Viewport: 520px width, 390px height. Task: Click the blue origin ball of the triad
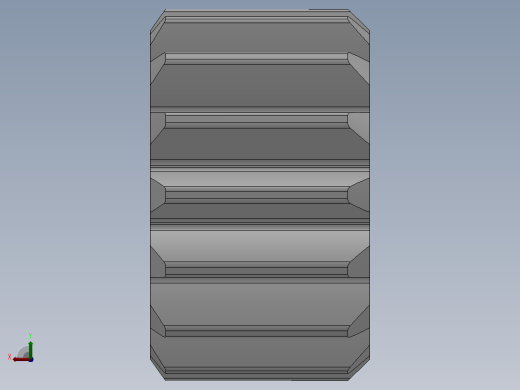pyautogui.click(x=31, y=360)
